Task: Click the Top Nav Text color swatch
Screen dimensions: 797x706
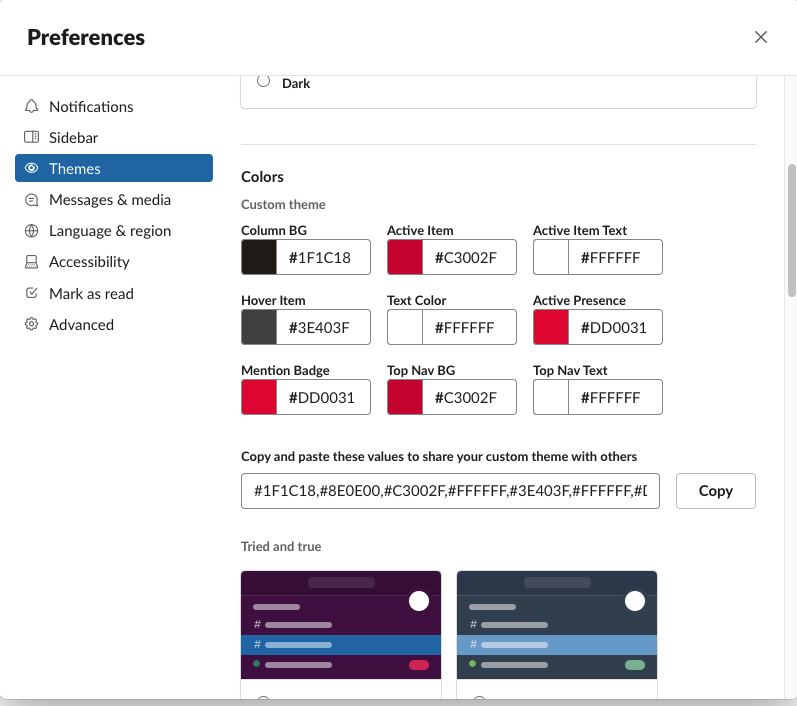Action: pos(551,397)
